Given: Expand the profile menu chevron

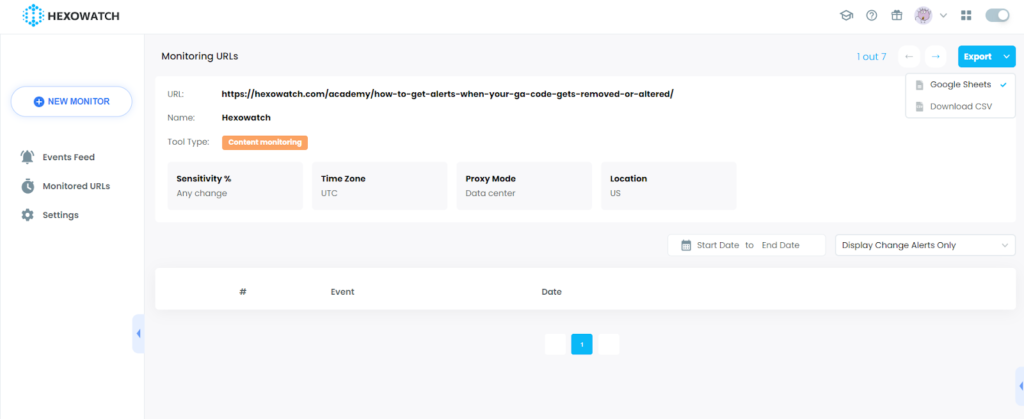Looking at the screenshot, I should pos(943,16).
